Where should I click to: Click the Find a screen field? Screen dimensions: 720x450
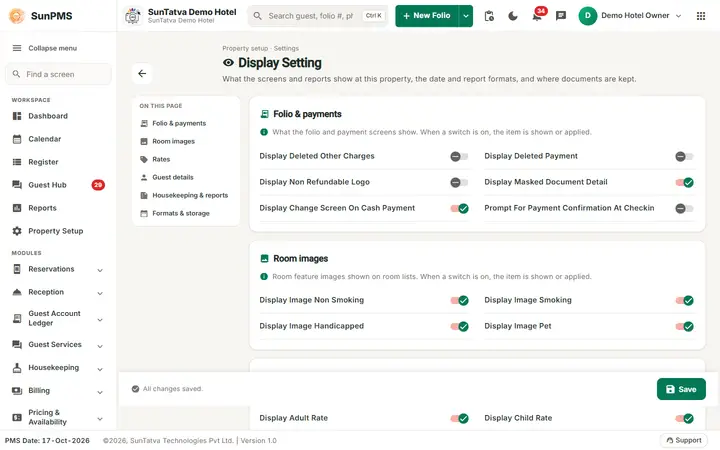tap(58, 74)
